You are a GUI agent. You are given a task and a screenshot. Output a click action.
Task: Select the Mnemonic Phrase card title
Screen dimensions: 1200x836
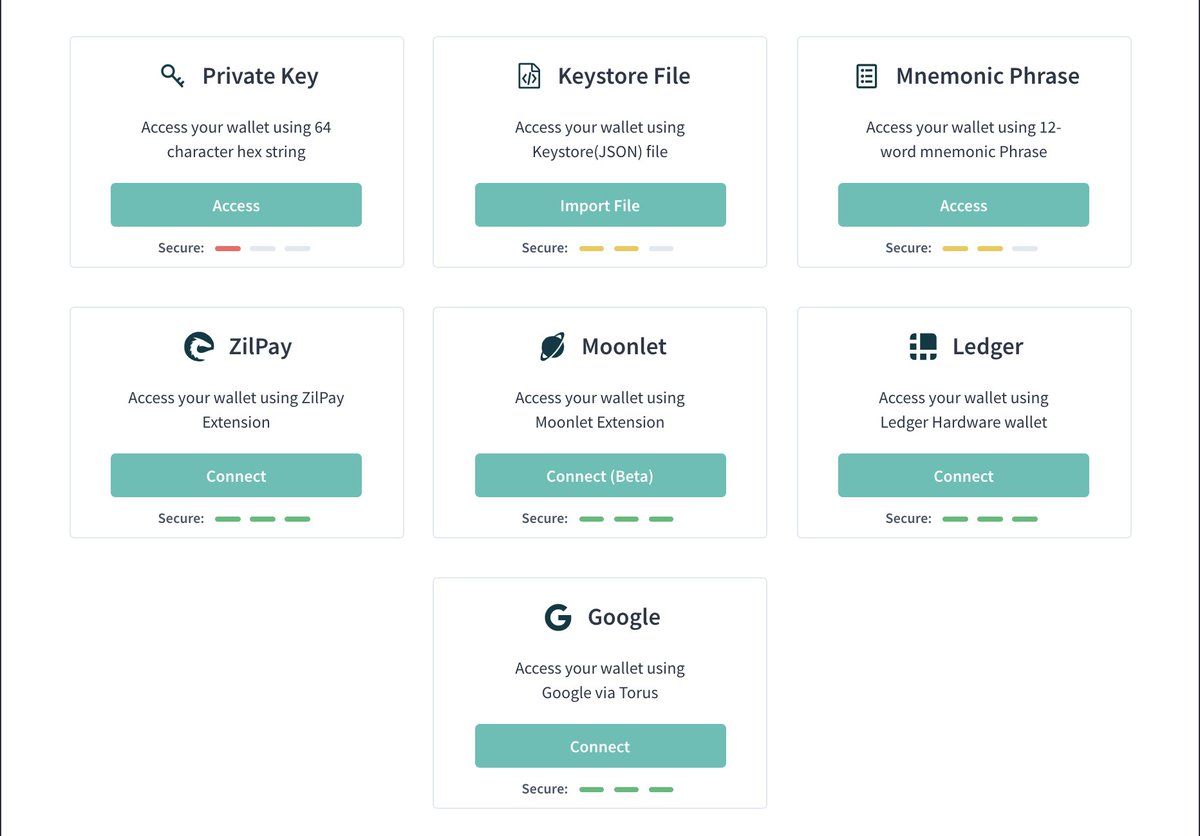pyautogui.click(x=987, y=76)
